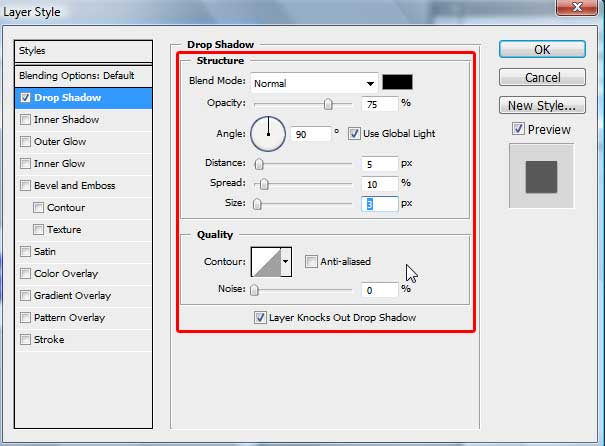
Task: Select the Drop Shadow style entry
Action: pos(83,98)
